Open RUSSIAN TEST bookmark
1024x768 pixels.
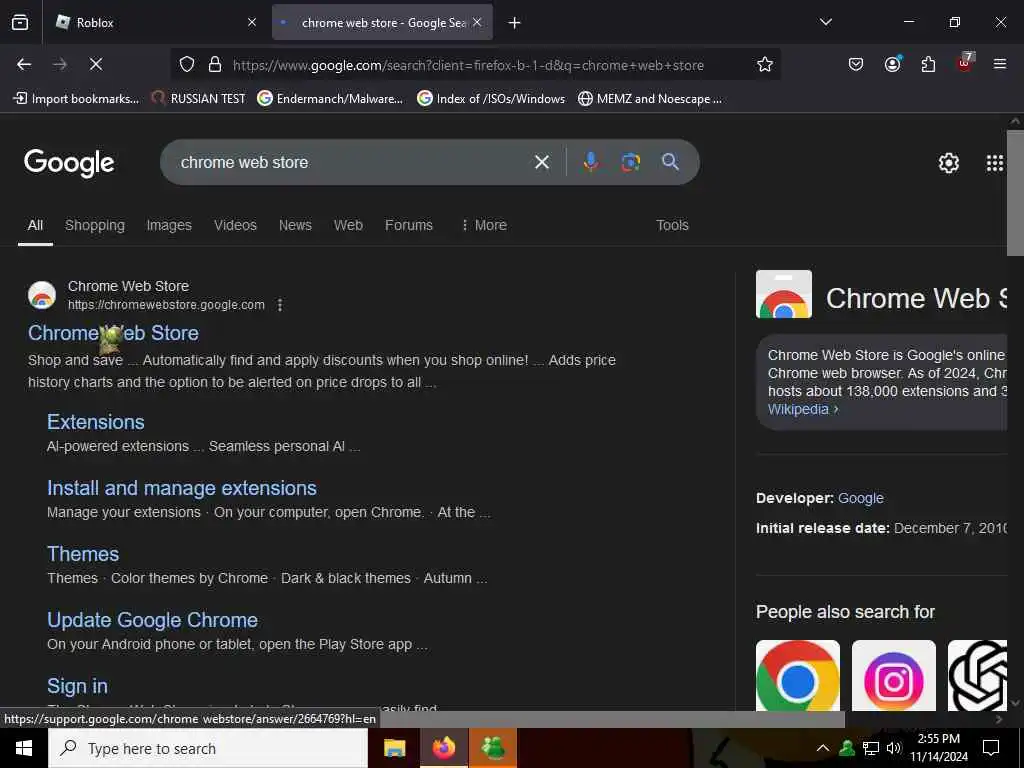click(x=198, y=99)
